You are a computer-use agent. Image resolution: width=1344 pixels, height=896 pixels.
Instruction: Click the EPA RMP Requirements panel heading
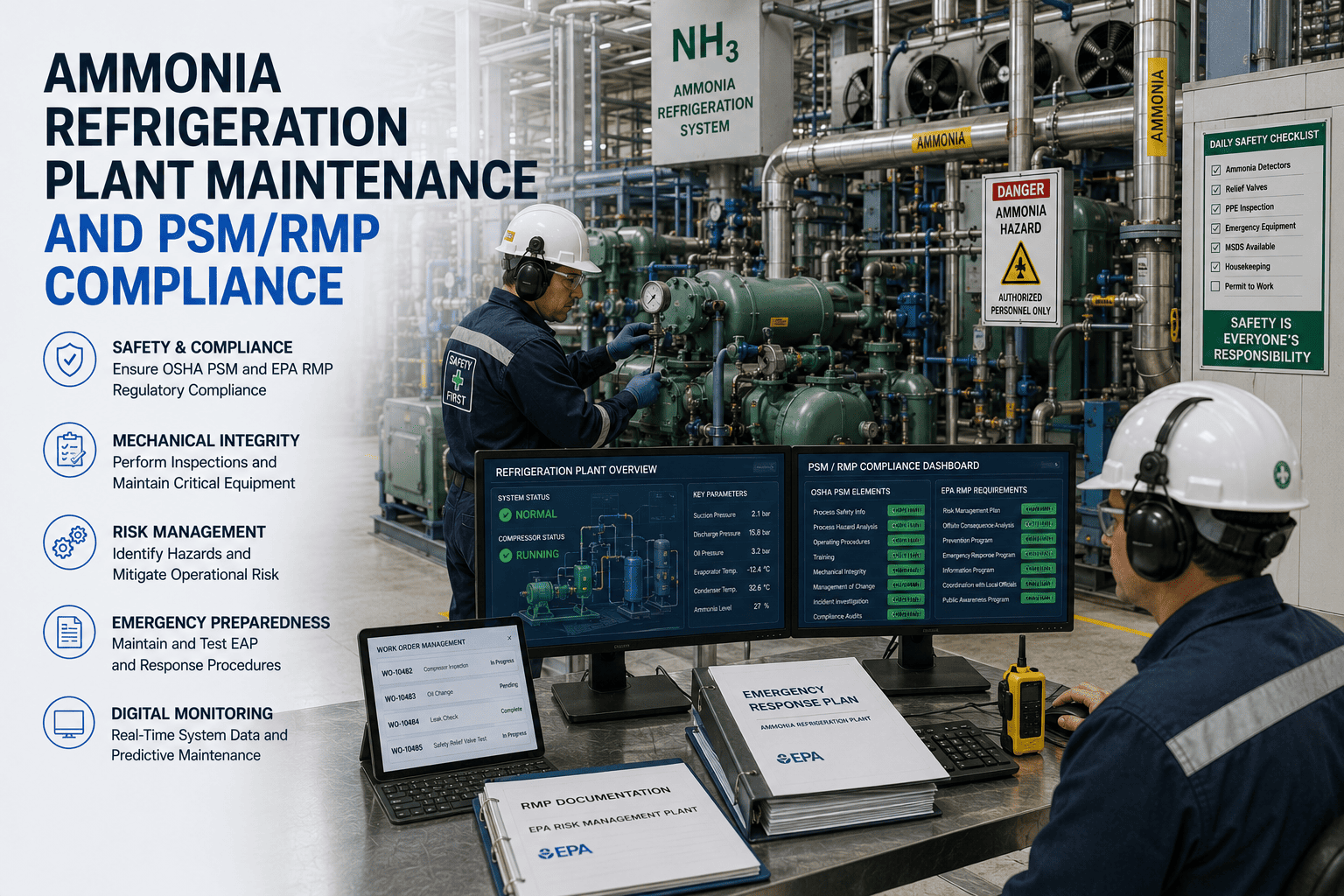tap(984, 490)
